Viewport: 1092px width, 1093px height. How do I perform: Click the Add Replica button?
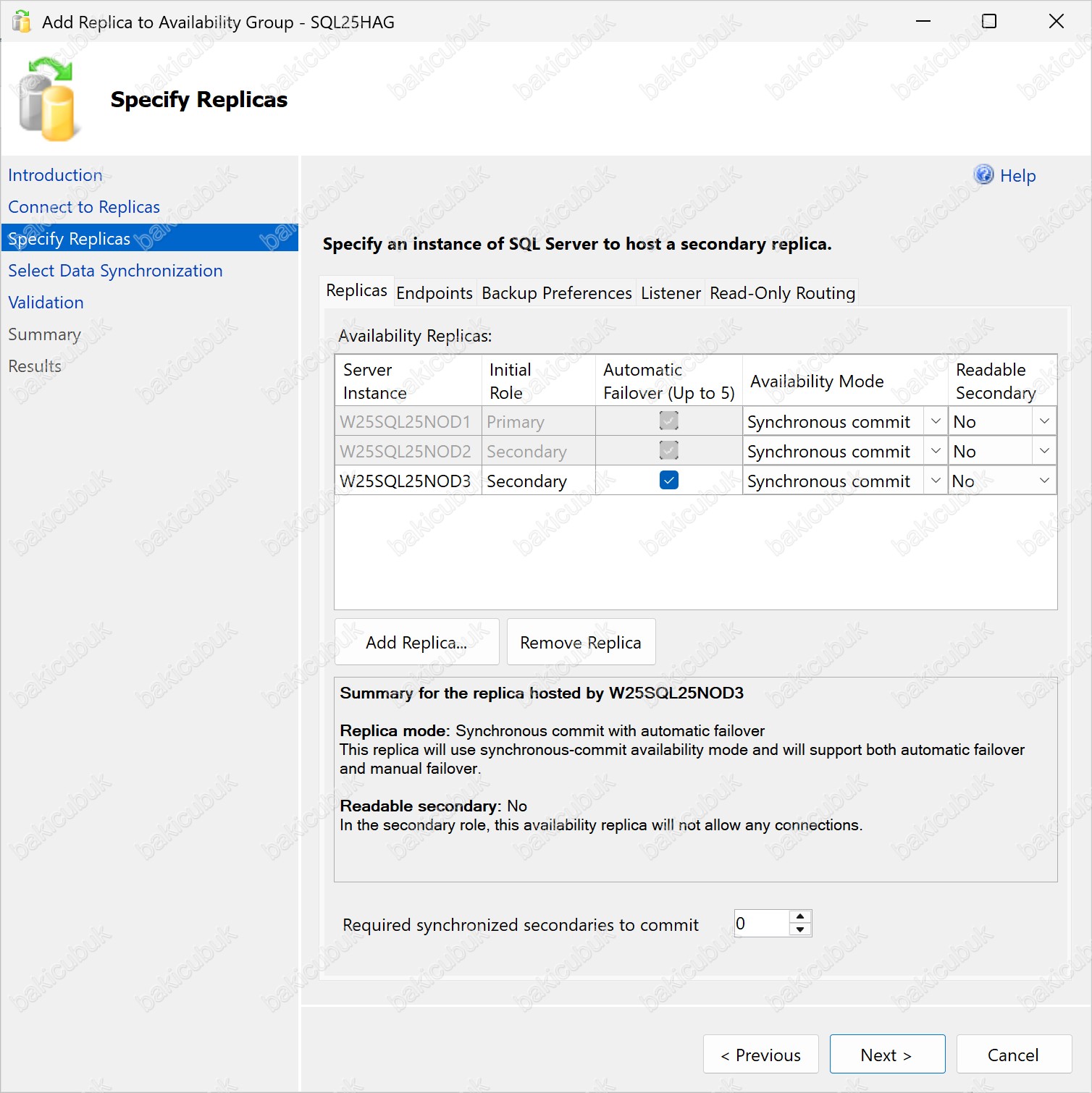coord(416,642)
